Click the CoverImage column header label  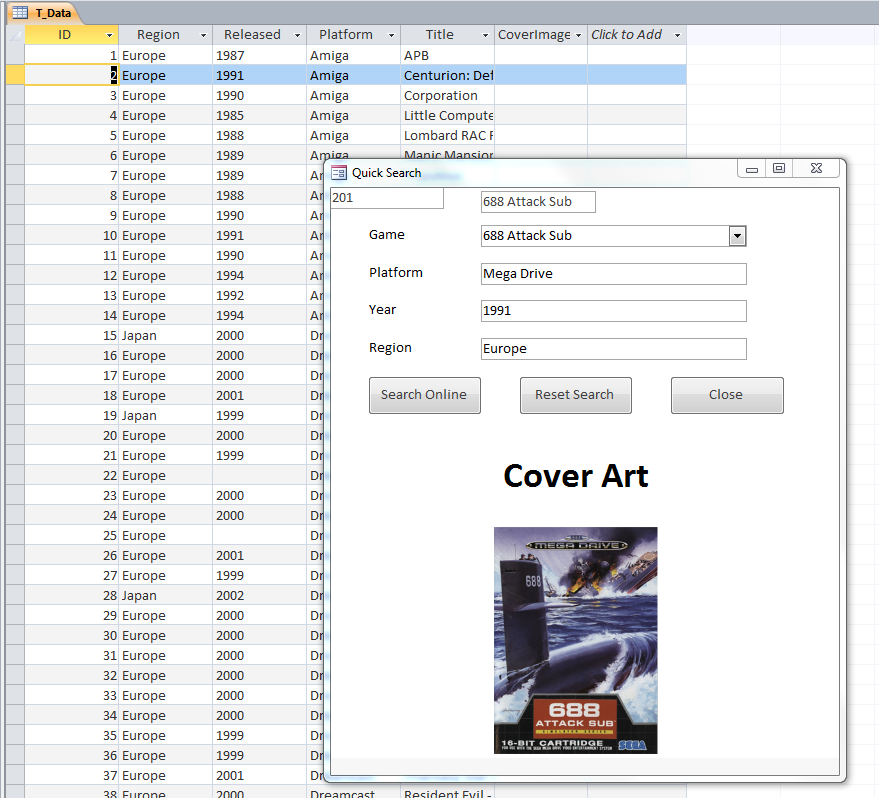534,35
